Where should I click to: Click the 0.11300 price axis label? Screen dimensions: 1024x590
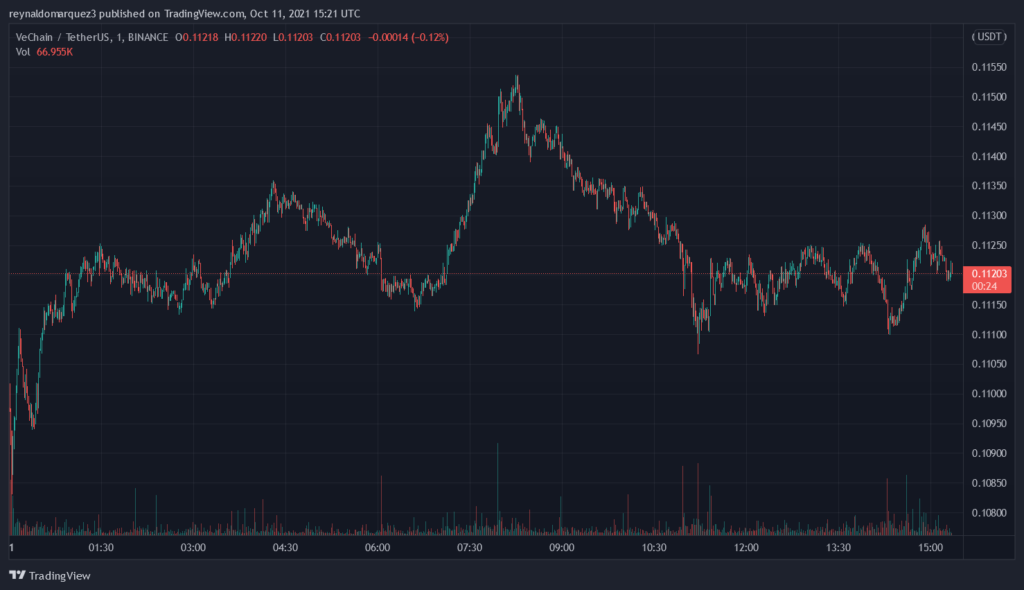(989, 216)
